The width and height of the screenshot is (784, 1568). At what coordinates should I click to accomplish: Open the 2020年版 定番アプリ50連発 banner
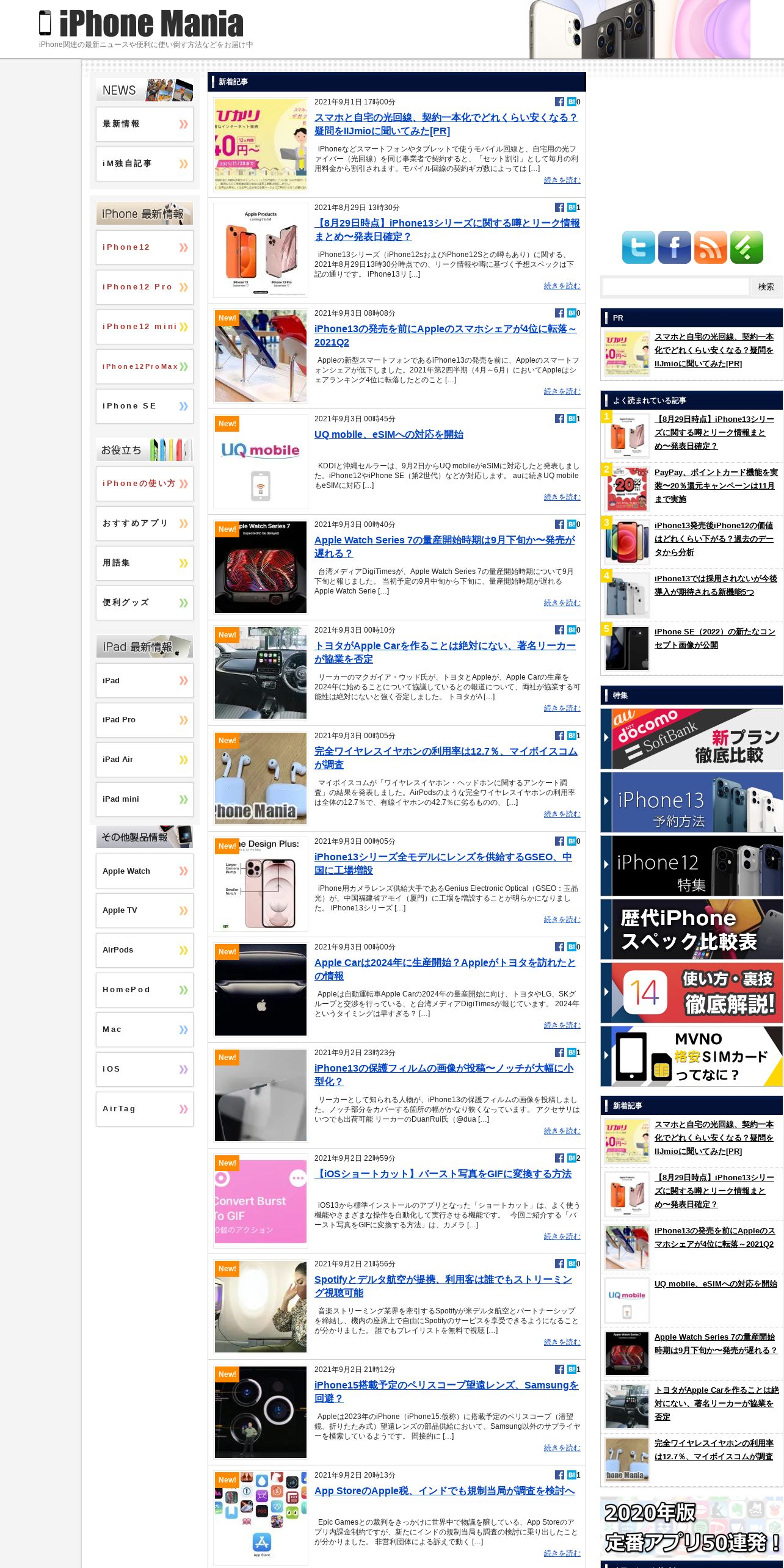[x=692, y=1526]
